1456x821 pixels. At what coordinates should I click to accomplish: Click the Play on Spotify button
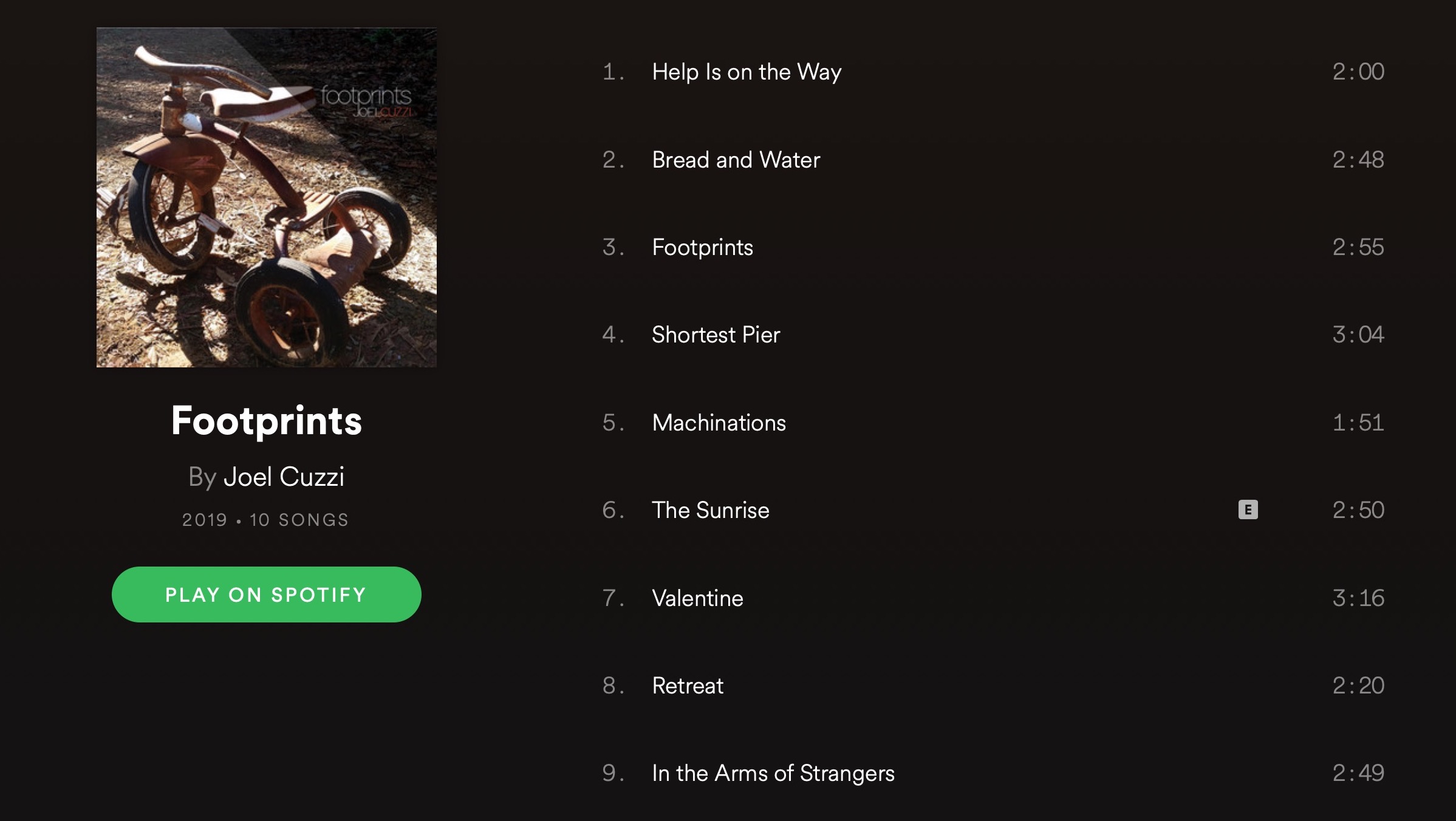click(266, 594)
